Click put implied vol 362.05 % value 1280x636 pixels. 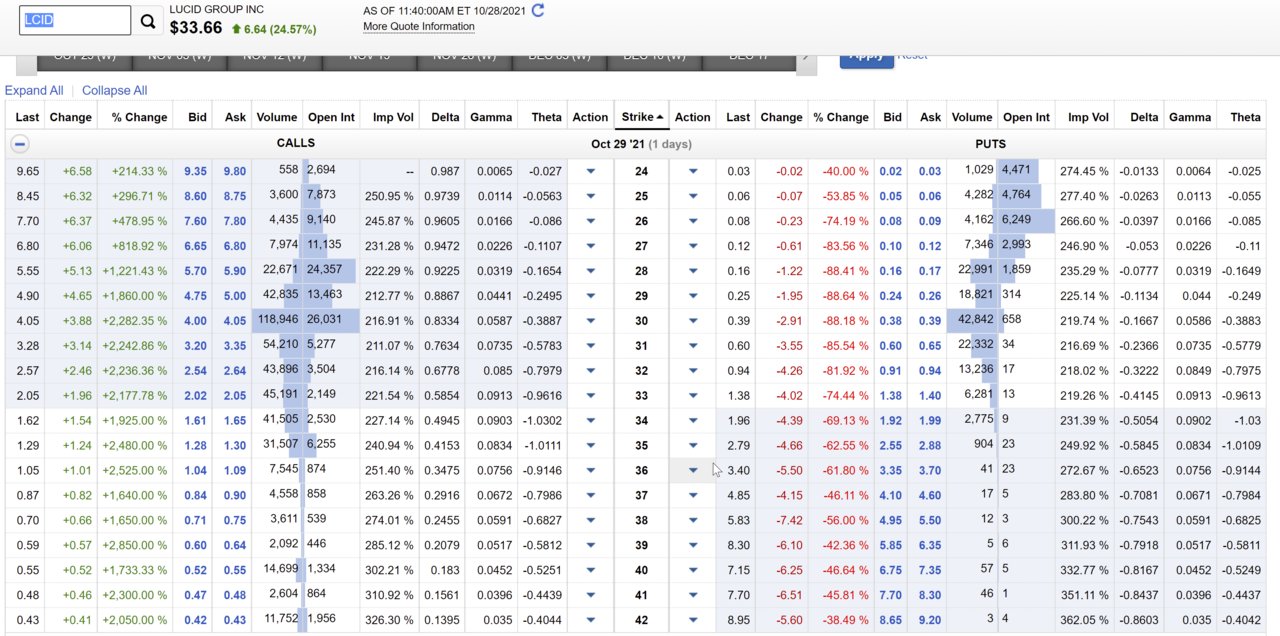1085,620
